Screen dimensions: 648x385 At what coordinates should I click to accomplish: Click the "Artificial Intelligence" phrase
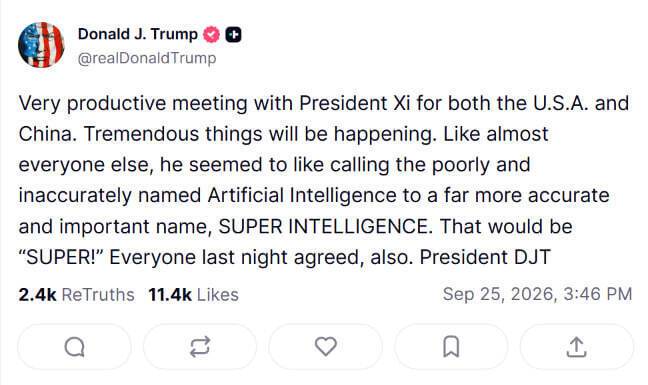(x=302, y=195)
